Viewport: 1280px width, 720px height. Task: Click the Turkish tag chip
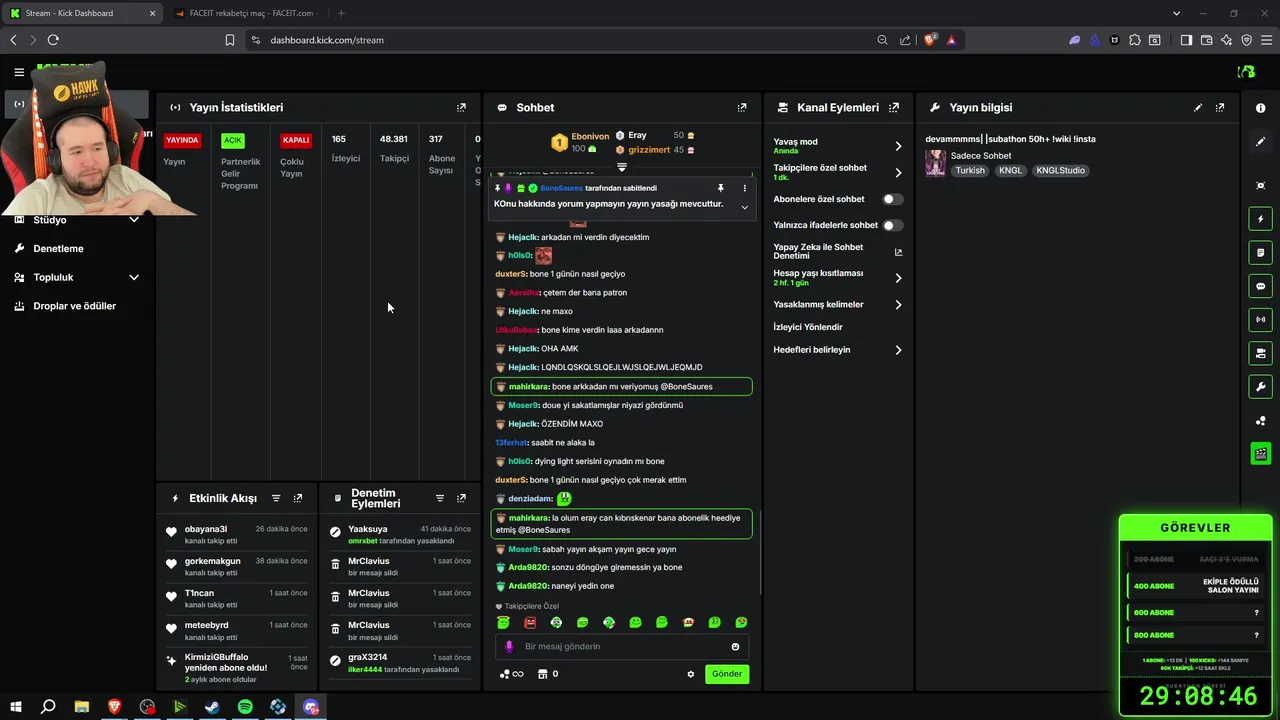(x=970, y=171)
